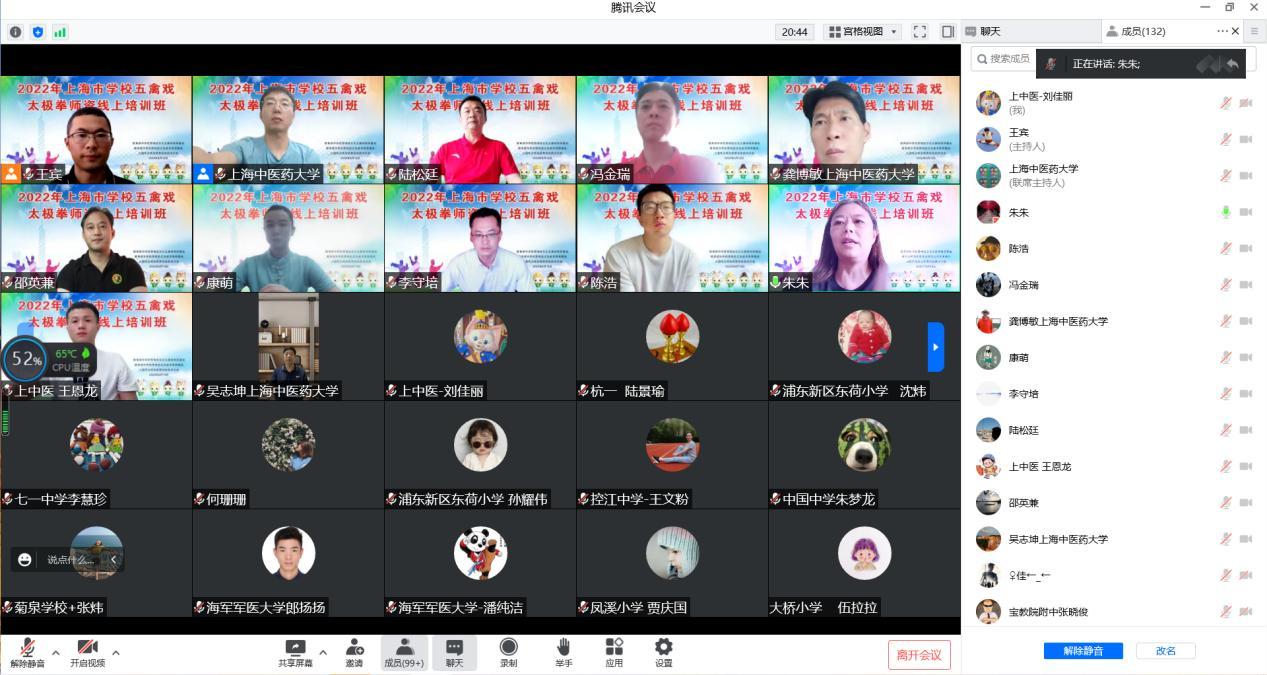Enter full screen mode icon
Image resolution: width=1267 pixels, height=675 pixels.
coord(919,32)
